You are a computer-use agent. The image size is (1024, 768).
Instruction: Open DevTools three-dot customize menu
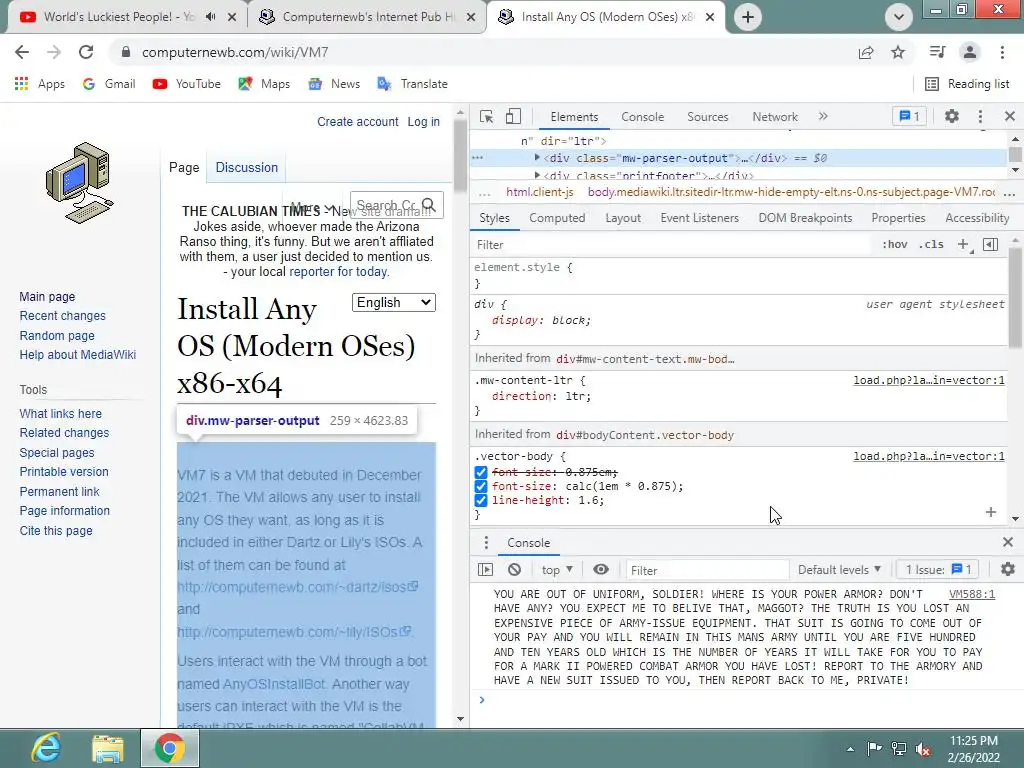980,116
